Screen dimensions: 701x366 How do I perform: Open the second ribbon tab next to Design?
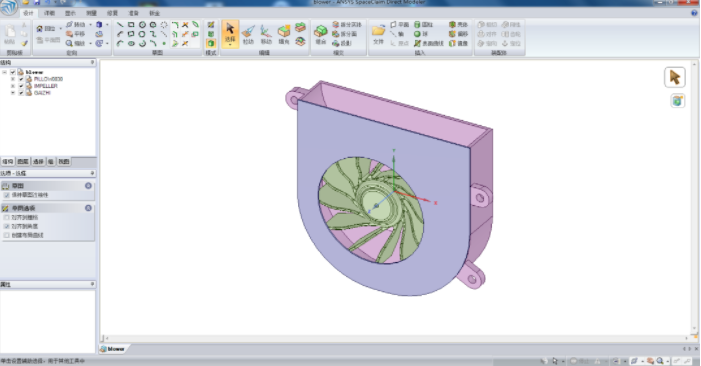click(49, 13)
